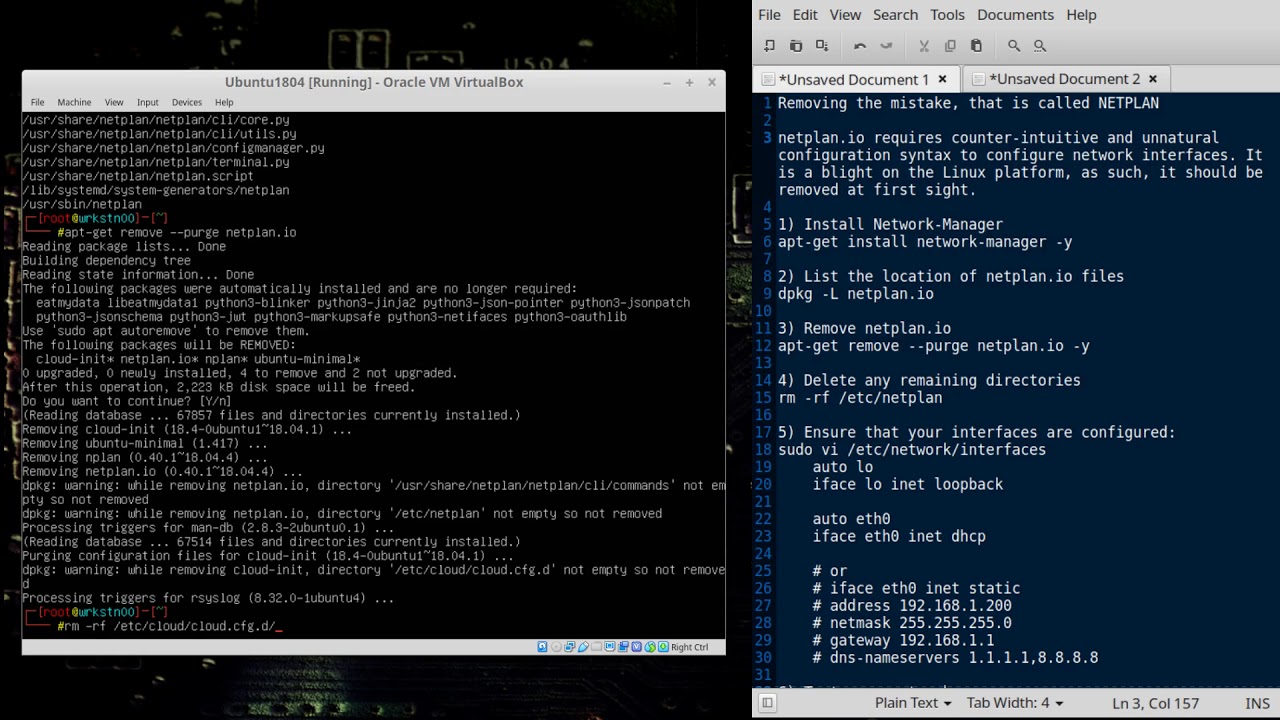Click terminal line '/usr/sbin/netplan'
Viewport: 1280px width, 720px height.
tap(82, 204)
